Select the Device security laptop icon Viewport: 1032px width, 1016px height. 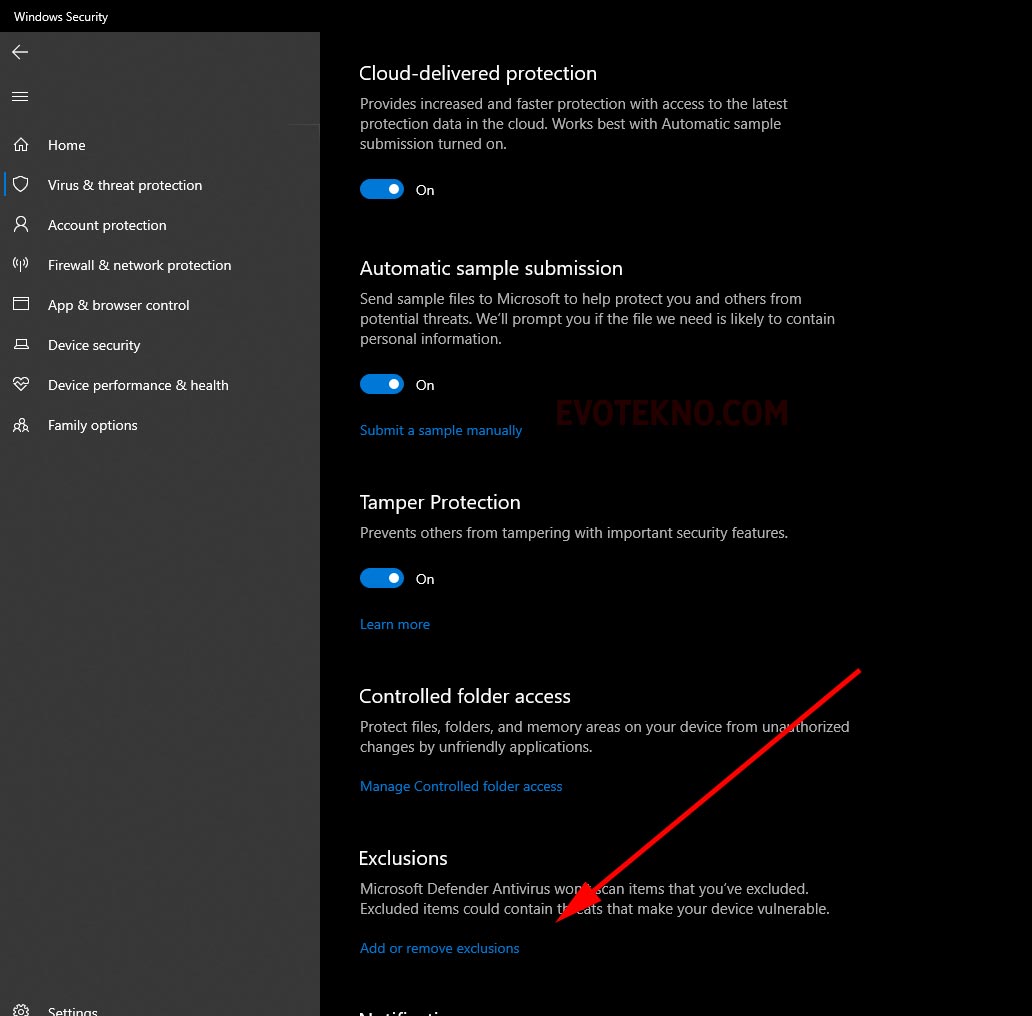pos(21,345)
